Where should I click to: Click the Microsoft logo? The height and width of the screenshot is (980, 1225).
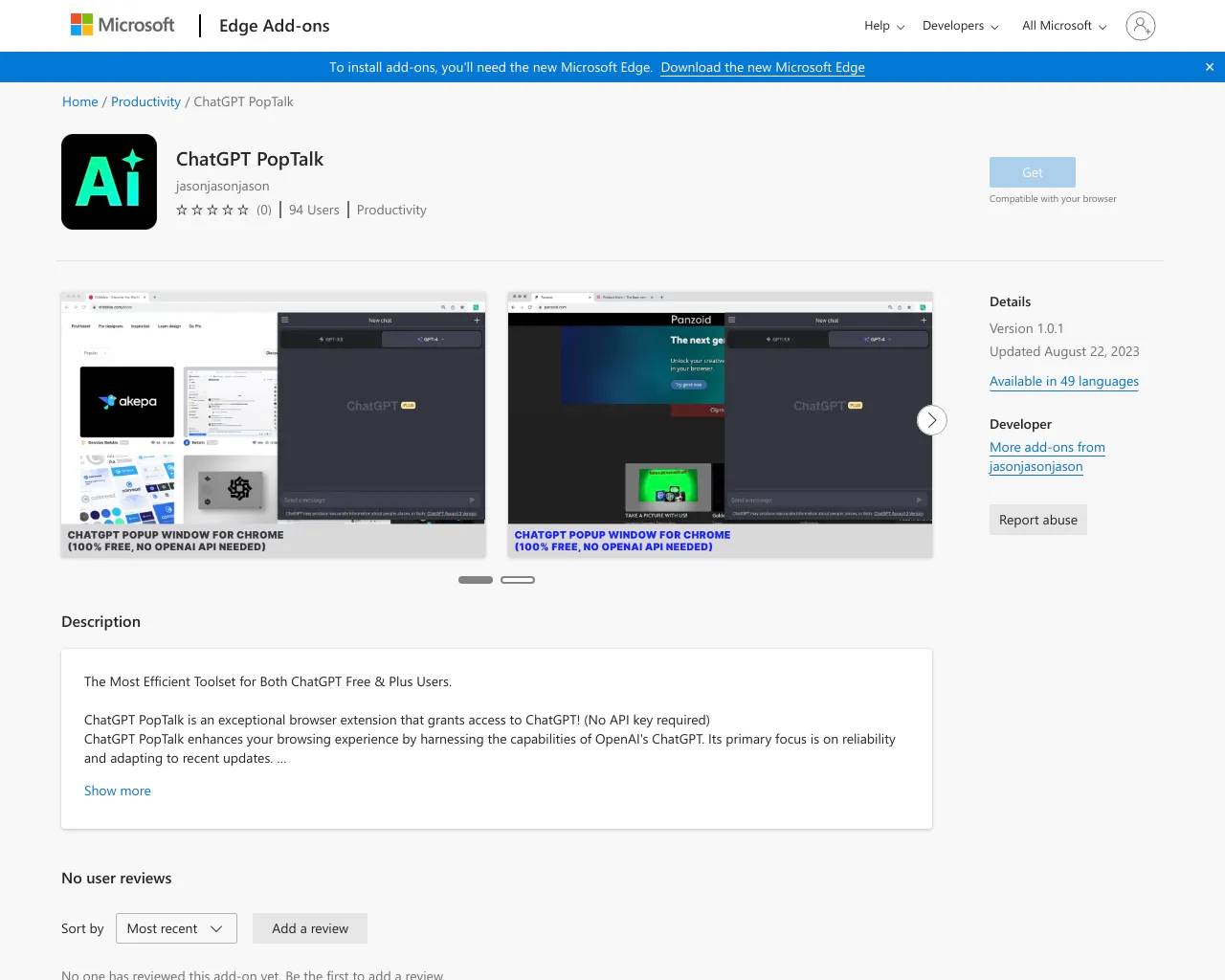pyautogui.click(x=122, y=25)
